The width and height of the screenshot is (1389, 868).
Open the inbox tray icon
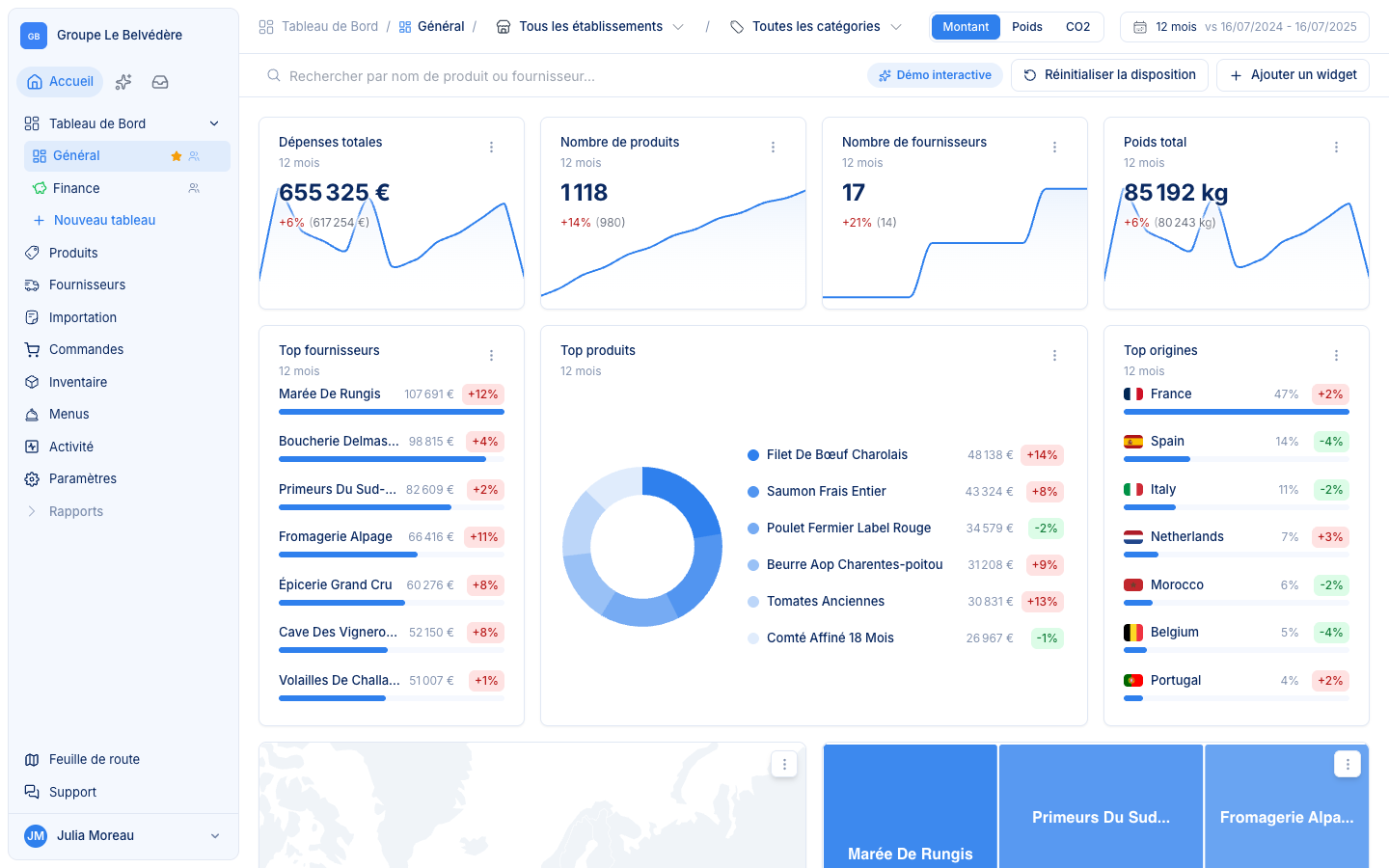click(160, 82)
